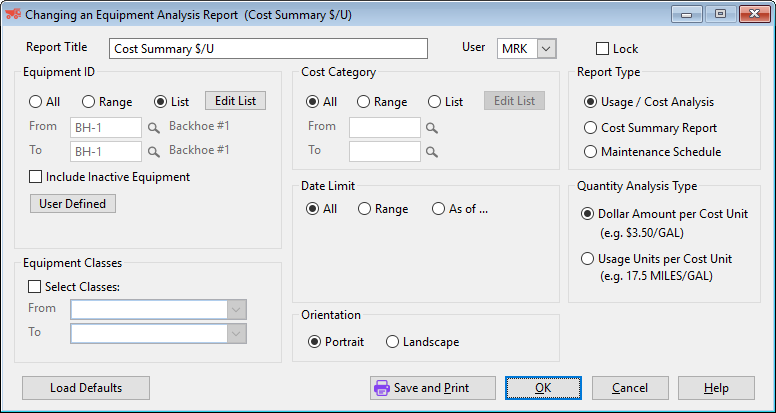Toggle the Select Classes checkbox
The height and width of the screenshot is (413, 776).
(x=37, y=287)
